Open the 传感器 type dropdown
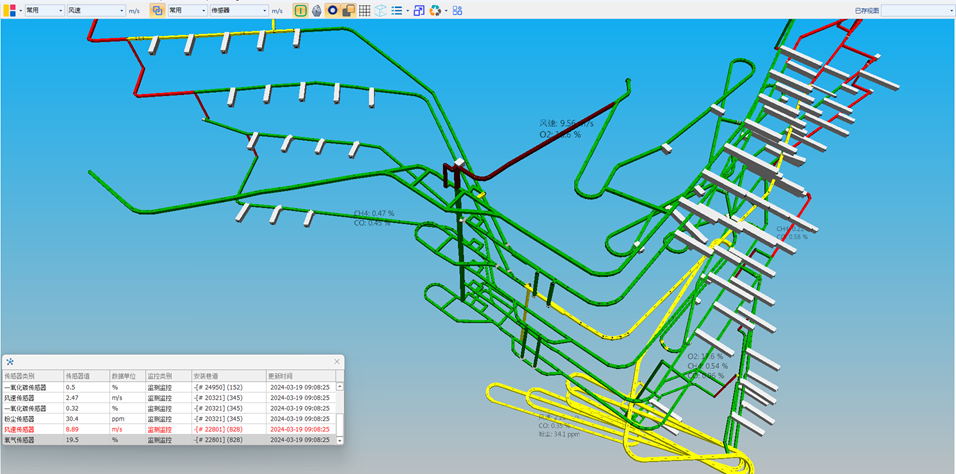The width and height of the screenshot is (956, 474). click(239, 10)
